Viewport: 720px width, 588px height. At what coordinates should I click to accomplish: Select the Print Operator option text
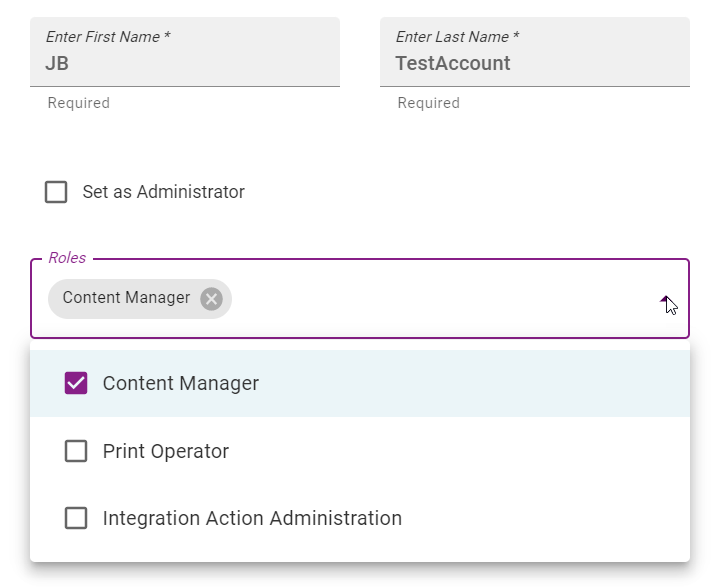(x=166, y=451)
